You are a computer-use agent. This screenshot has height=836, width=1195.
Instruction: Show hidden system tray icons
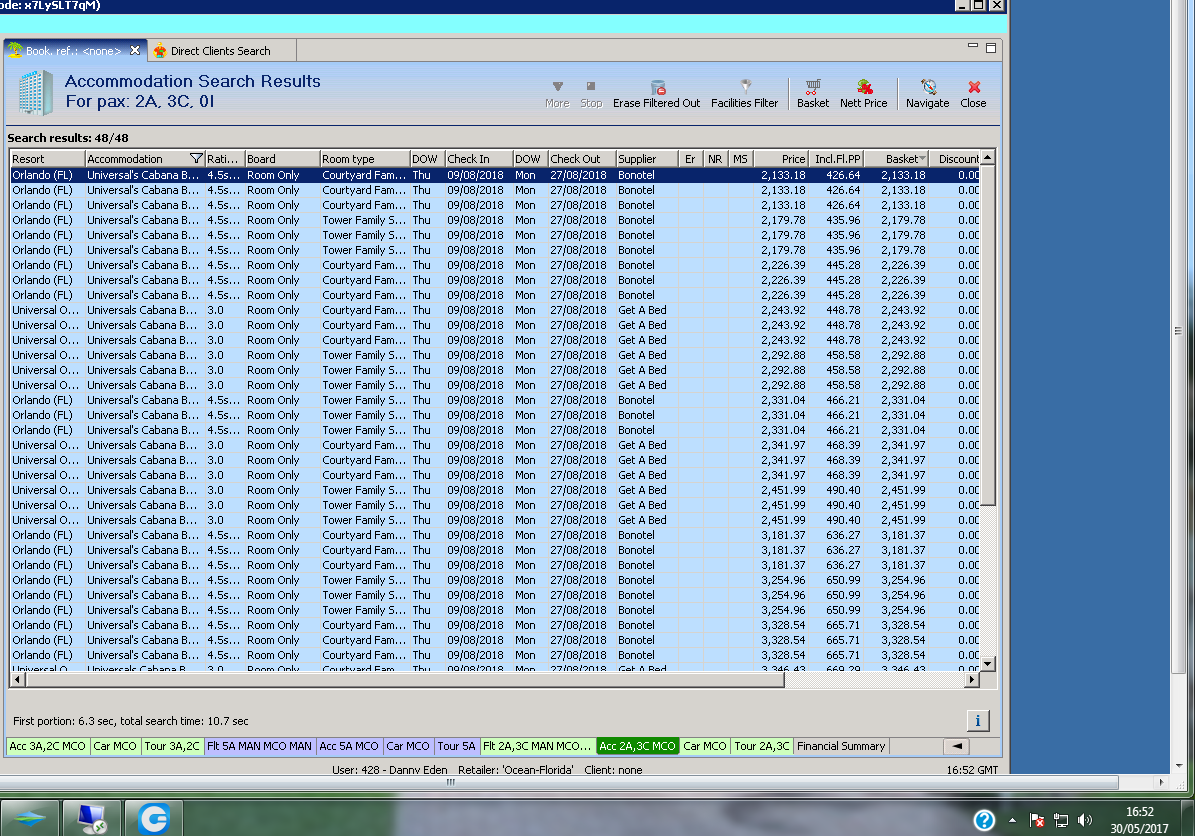point(1012,820)
